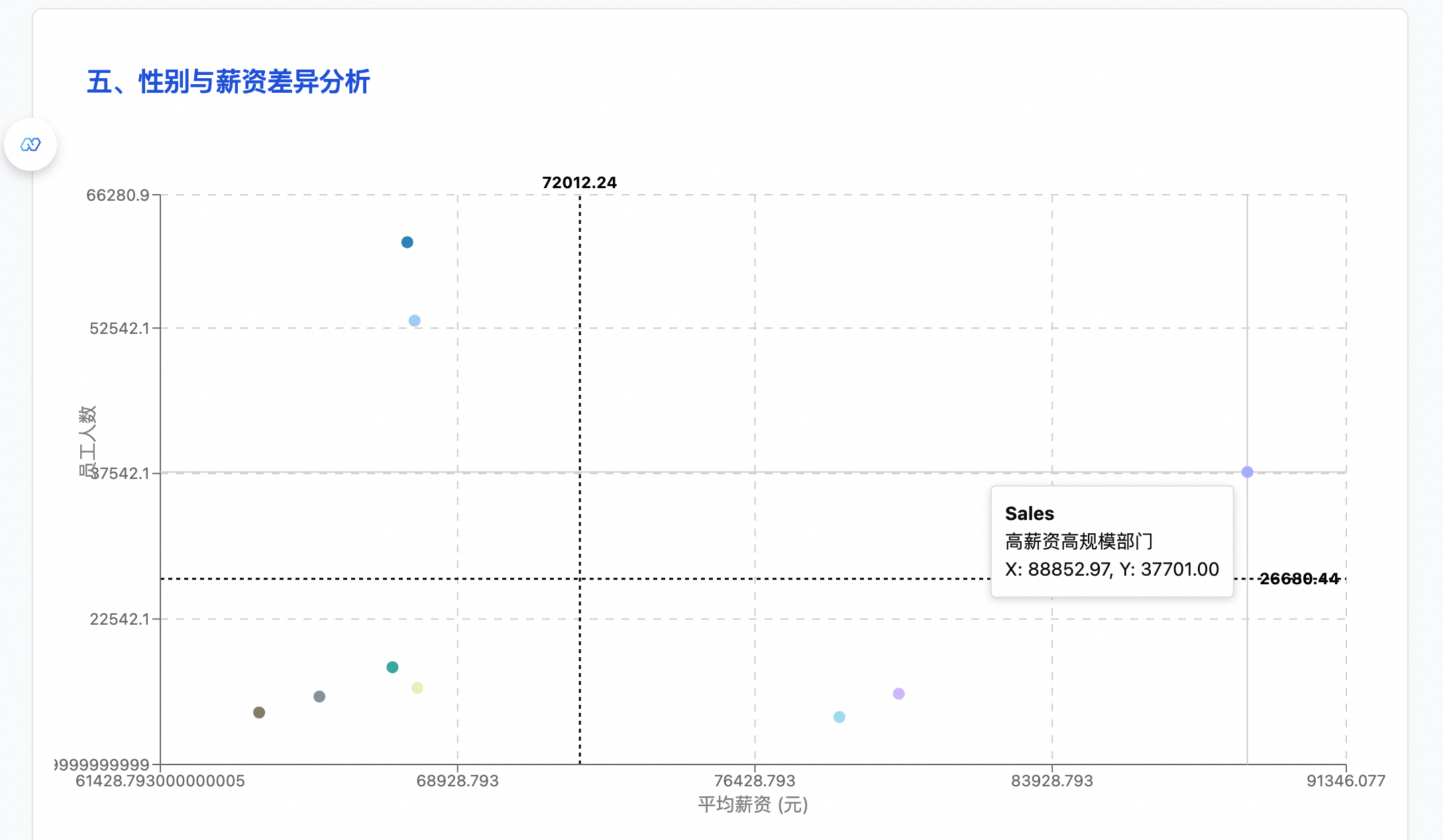Click the gray-blue scatter point

pyautogui.click(x=319, y=696)
